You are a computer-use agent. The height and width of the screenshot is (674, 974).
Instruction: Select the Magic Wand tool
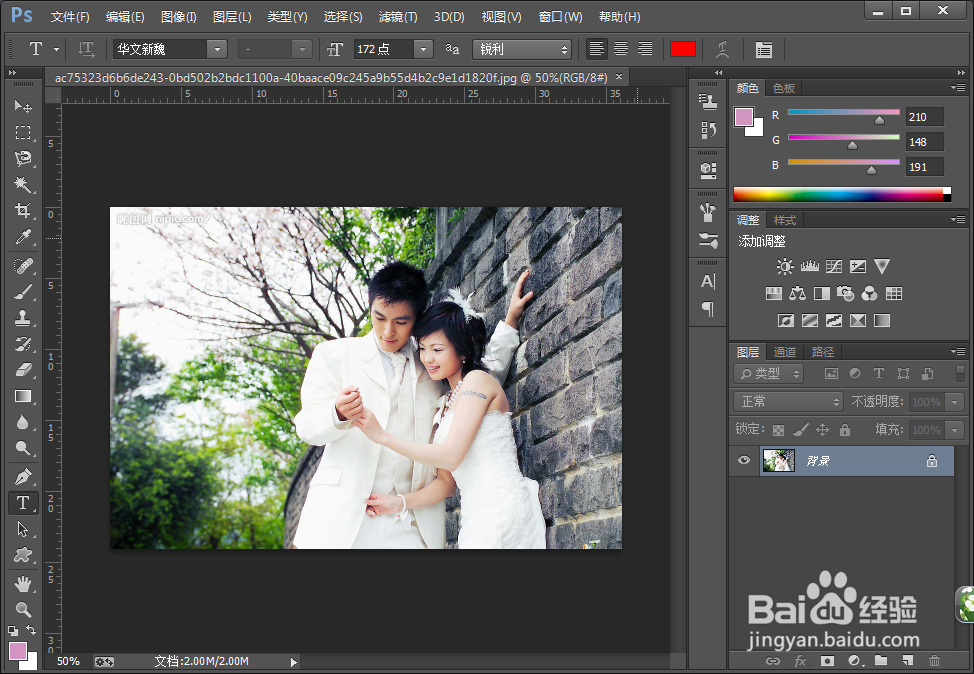23,184
